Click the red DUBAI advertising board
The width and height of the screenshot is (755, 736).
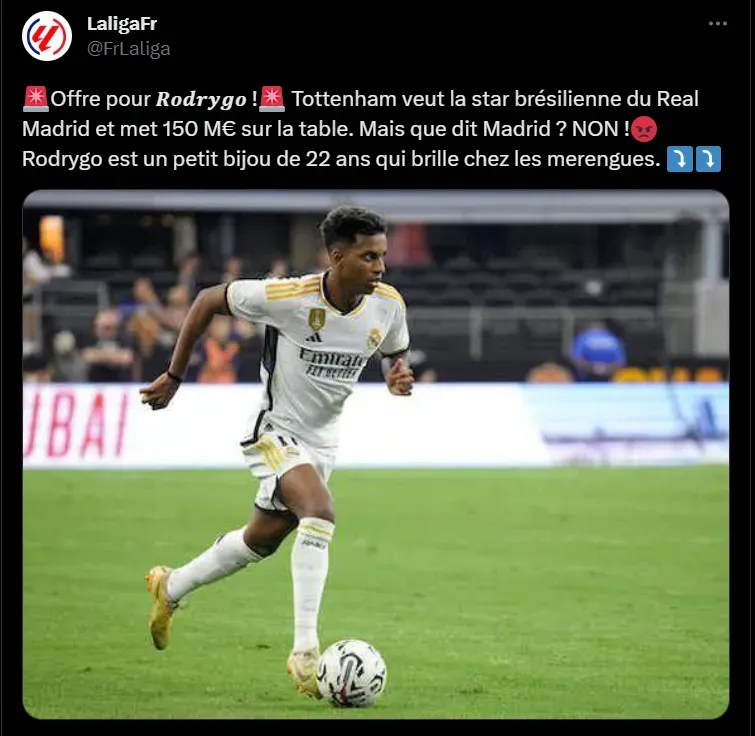pyautogui.click(x=76, y=425)
